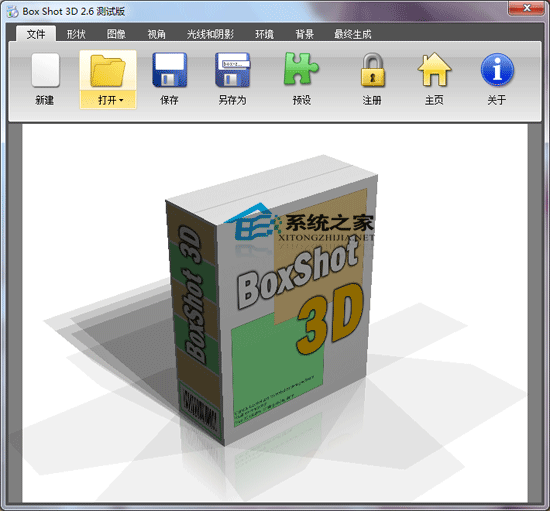The image size is (550, 511).
Task: Click the 3D box preview in the viewport
Action: coord(272,302)
